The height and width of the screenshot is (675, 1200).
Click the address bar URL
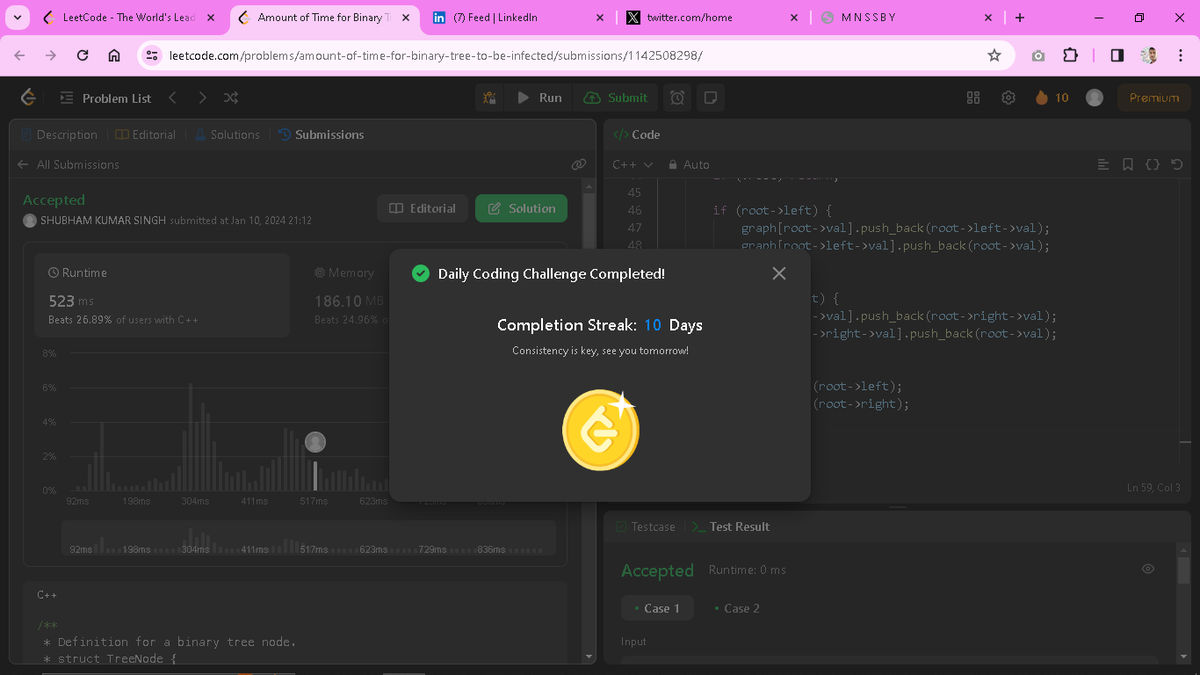(x=436, y=56)
